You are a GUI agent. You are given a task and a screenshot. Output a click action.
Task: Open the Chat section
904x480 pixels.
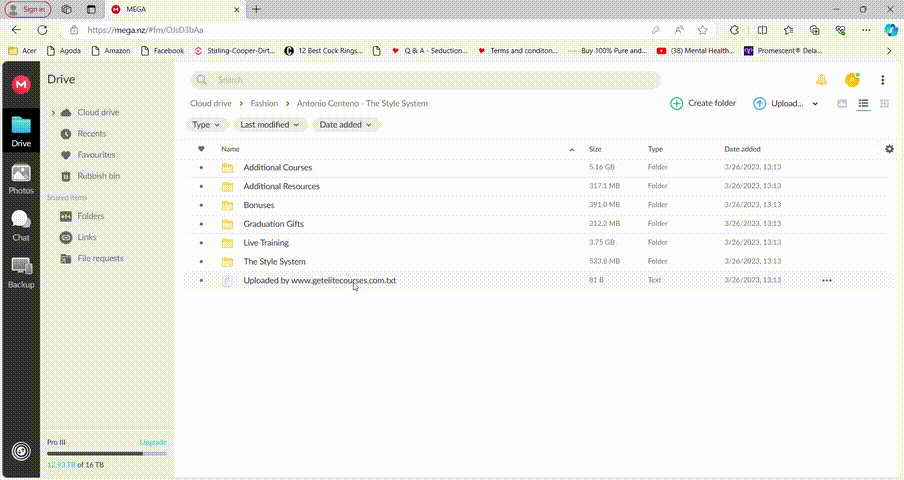tap(21, 225)
